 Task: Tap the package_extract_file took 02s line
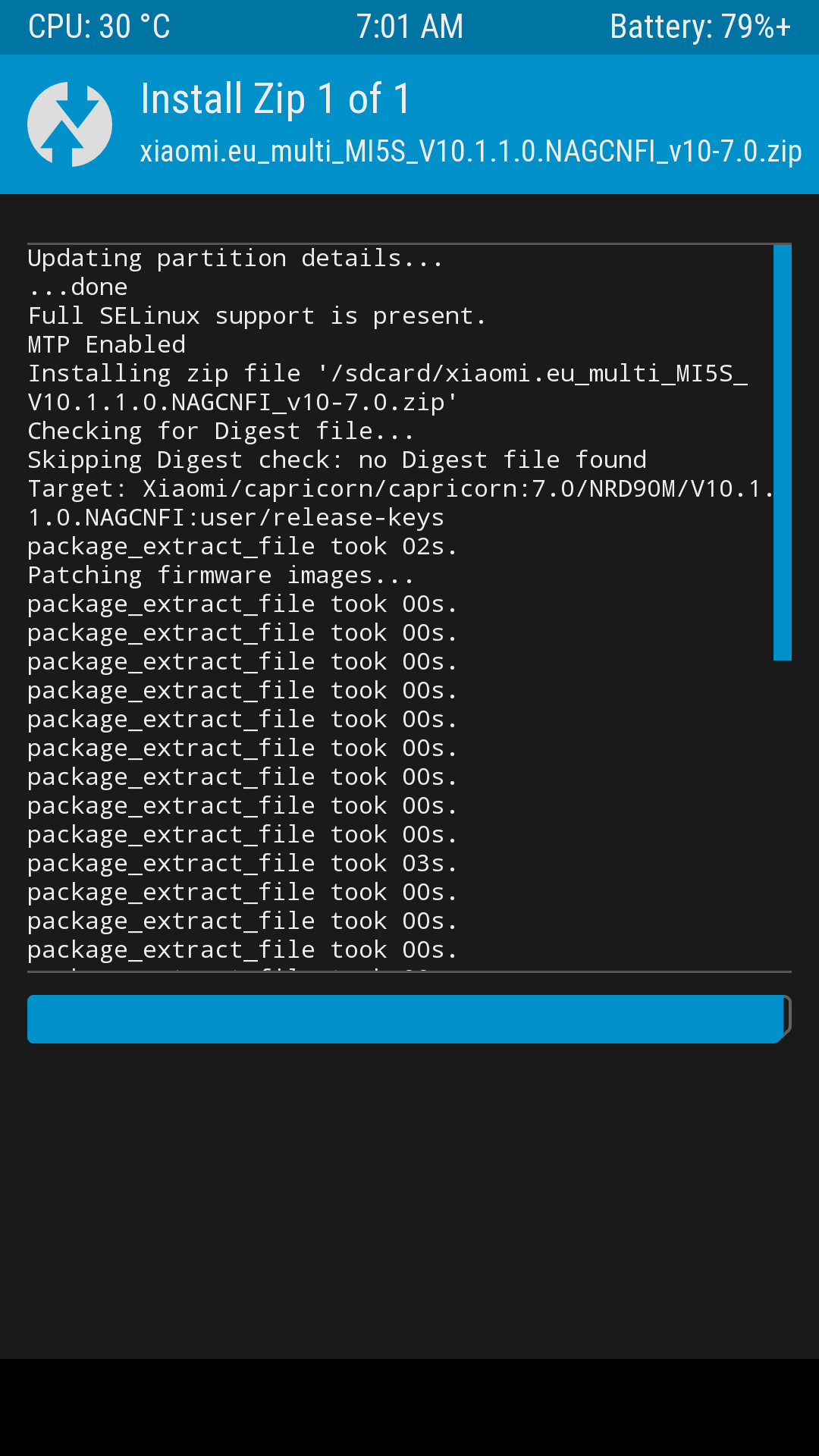[x=243, y=547]
